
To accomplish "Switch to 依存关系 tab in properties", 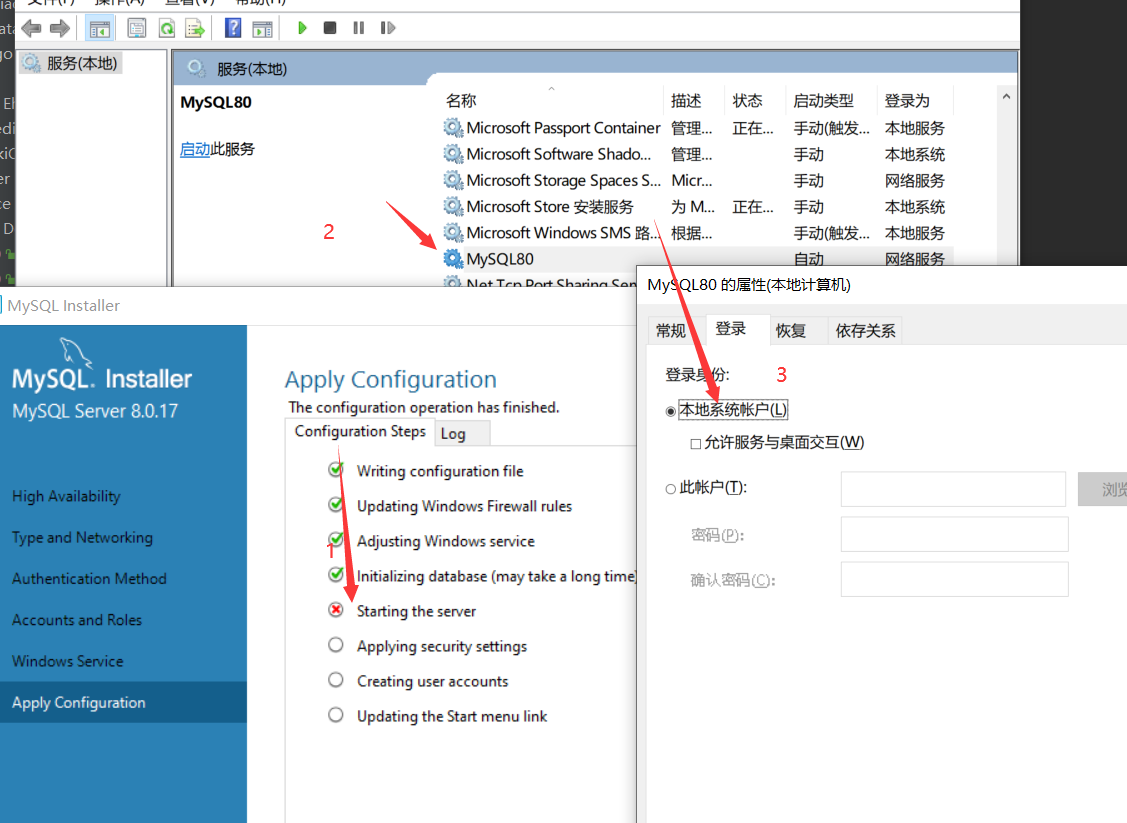I will 865,331.
